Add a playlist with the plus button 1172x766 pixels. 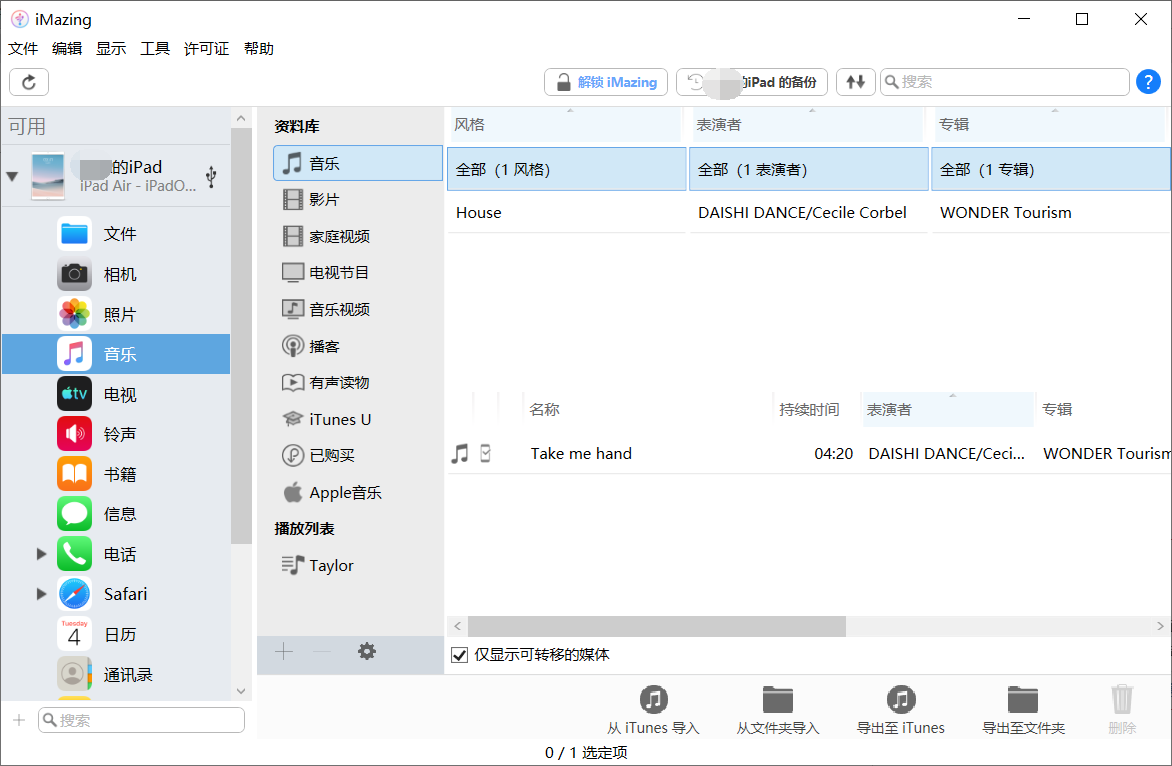[284, 652]
